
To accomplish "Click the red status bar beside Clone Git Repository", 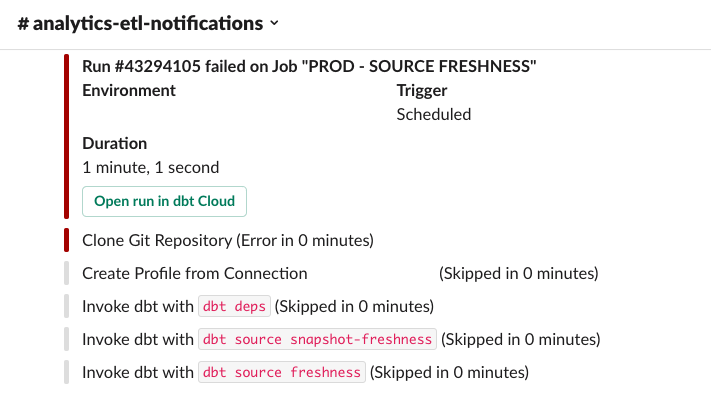I will (x=67, y=240).
